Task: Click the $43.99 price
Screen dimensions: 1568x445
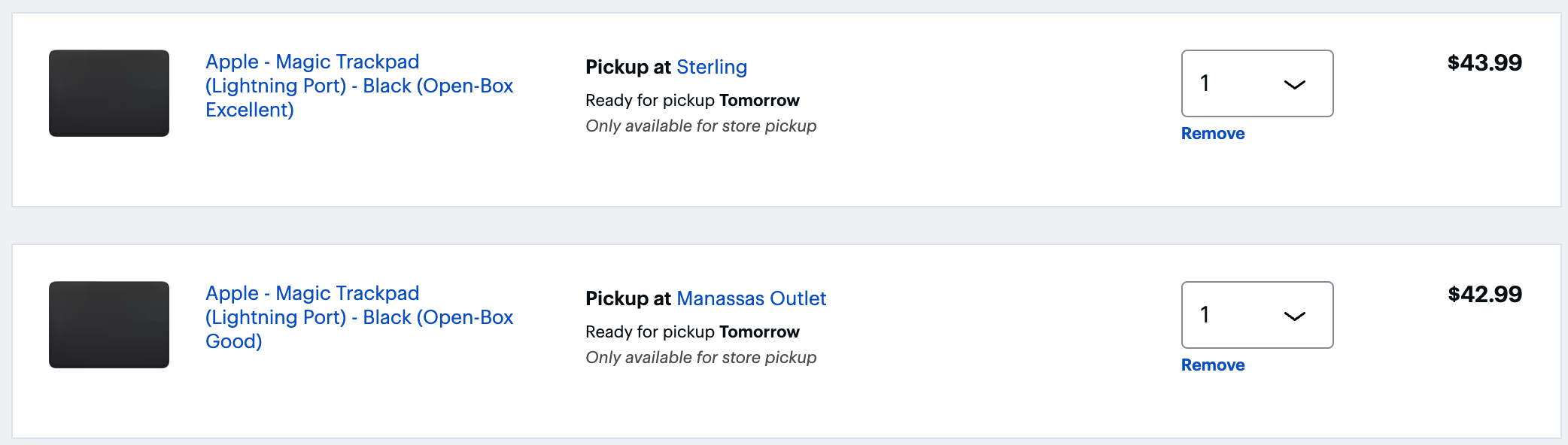Action: click(1484, 62)
